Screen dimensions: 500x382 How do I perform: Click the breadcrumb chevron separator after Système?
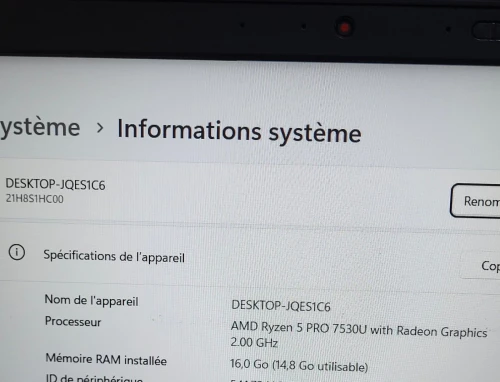pos(99,128)
